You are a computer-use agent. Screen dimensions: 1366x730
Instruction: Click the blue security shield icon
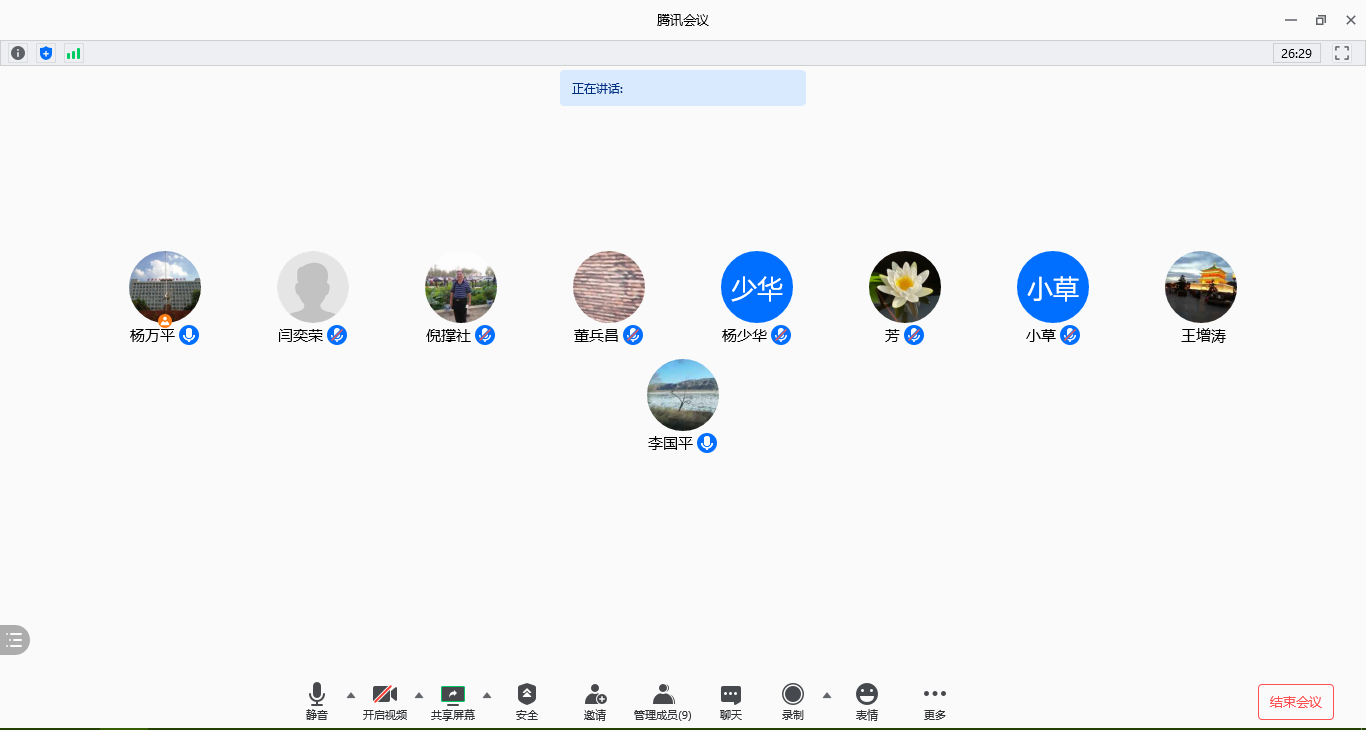(46, 53)
